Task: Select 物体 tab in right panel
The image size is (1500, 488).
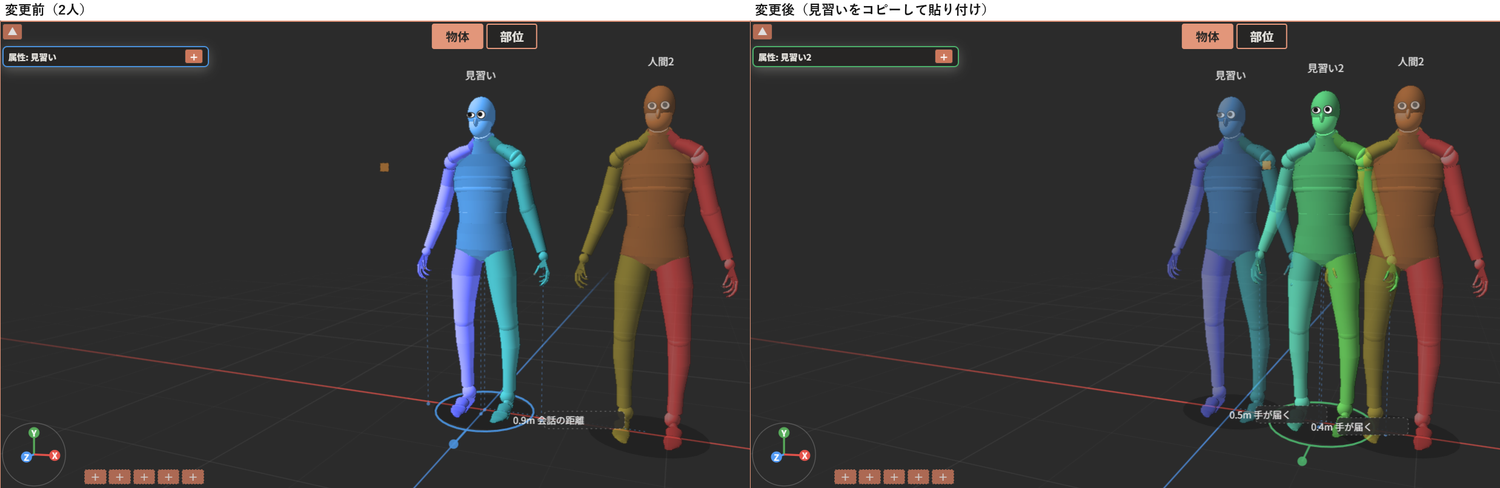Action: 1208,37
